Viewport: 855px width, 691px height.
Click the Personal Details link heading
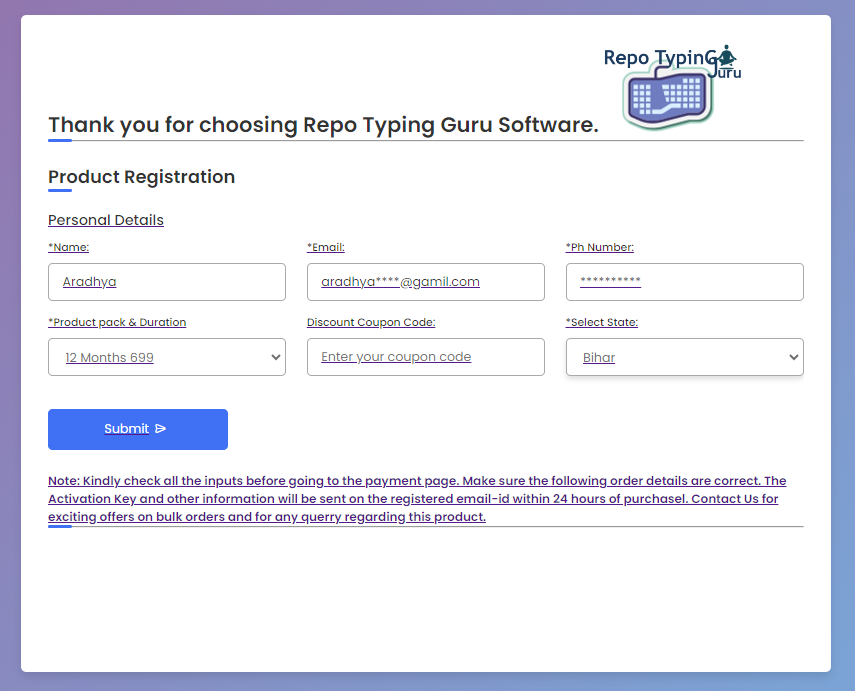[106, 220]
